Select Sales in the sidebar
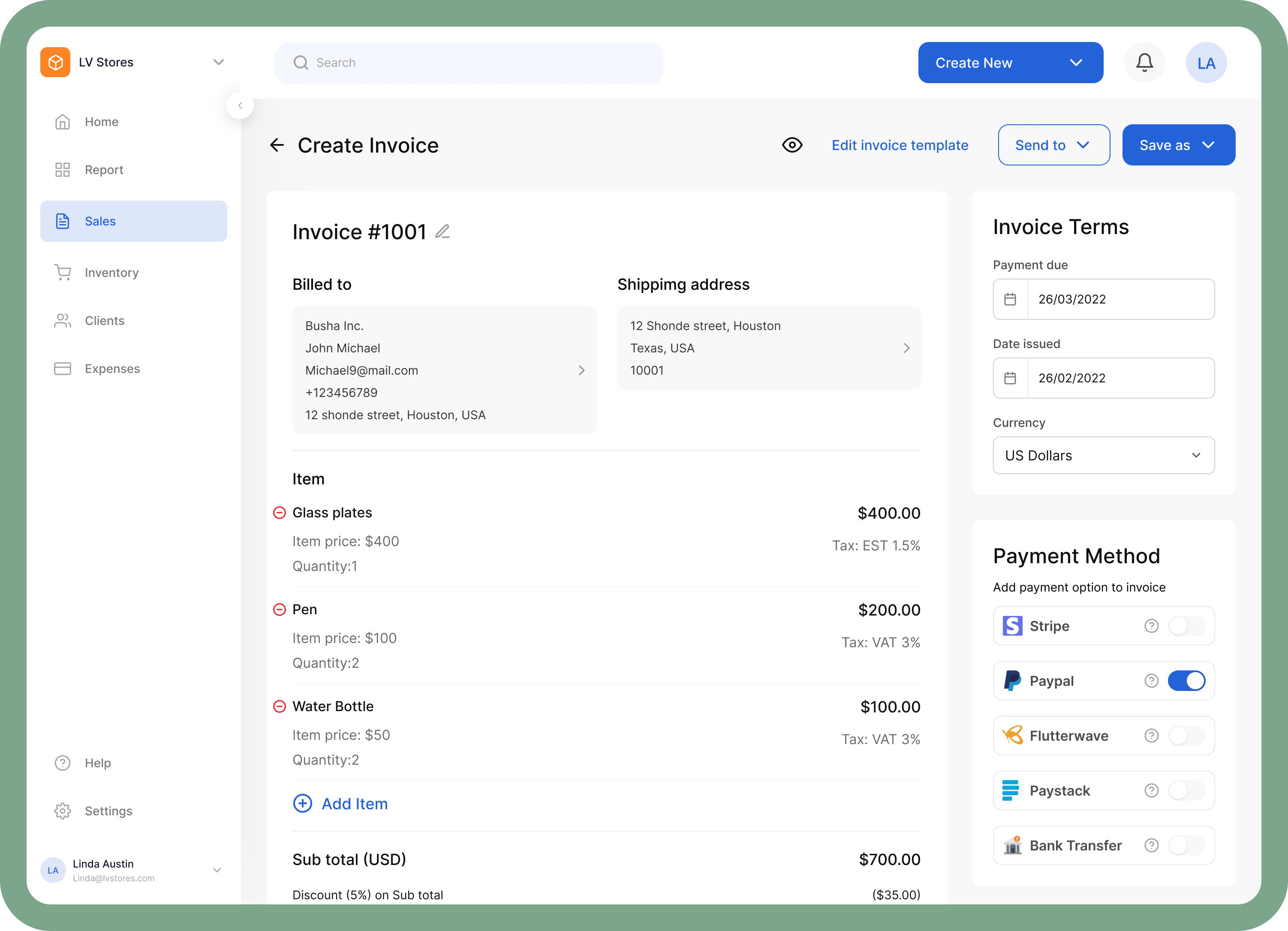This screenshot has width=1288, height=931. pos(133,221)
